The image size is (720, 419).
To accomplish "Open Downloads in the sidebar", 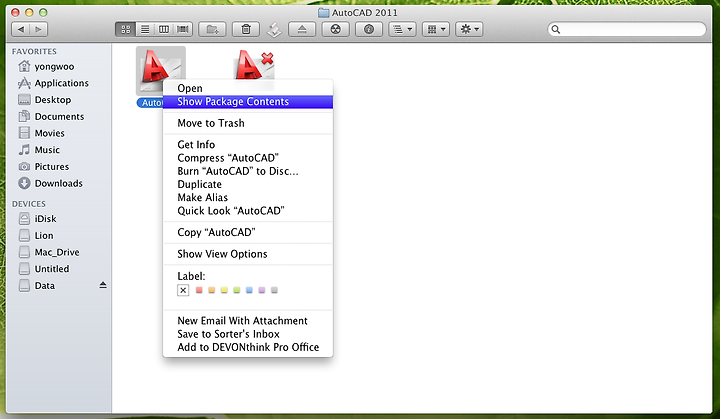I will click(x=59, y=183).
